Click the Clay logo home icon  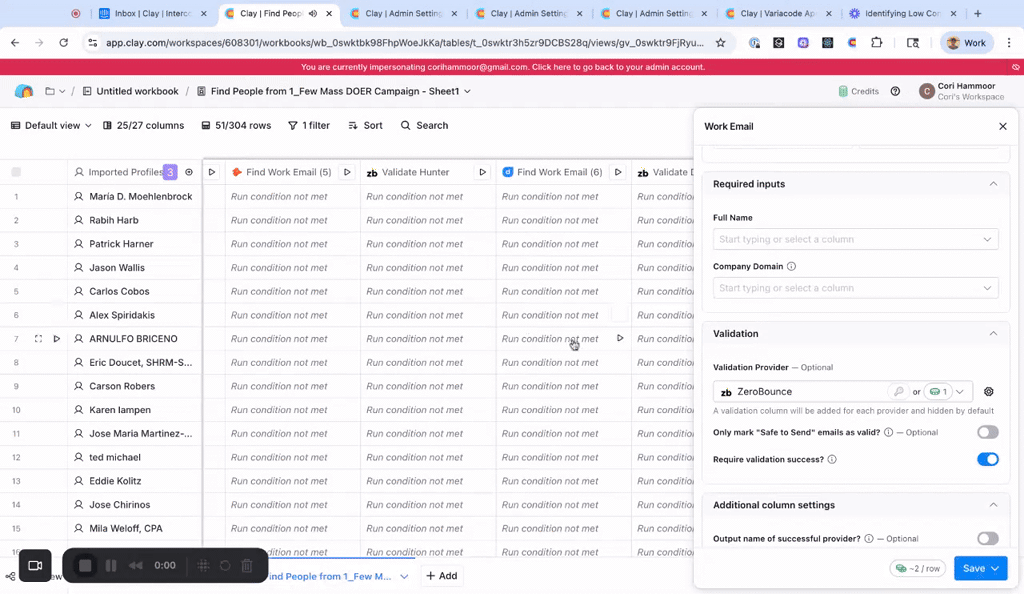(24, 91)
